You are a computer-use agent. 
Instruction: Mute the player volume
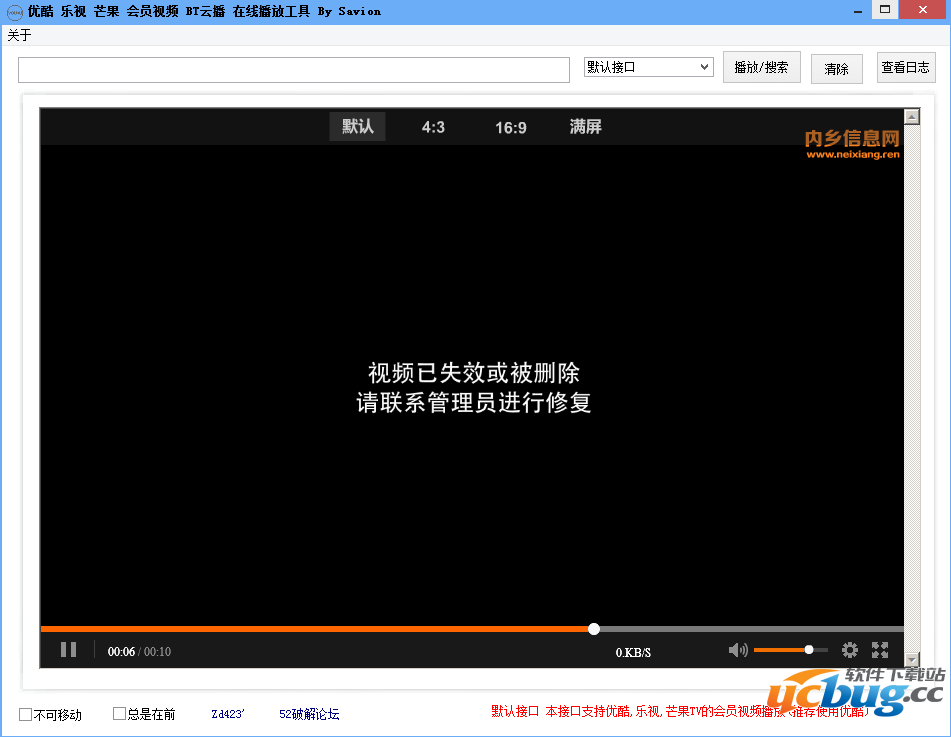(x=738, y=650)
